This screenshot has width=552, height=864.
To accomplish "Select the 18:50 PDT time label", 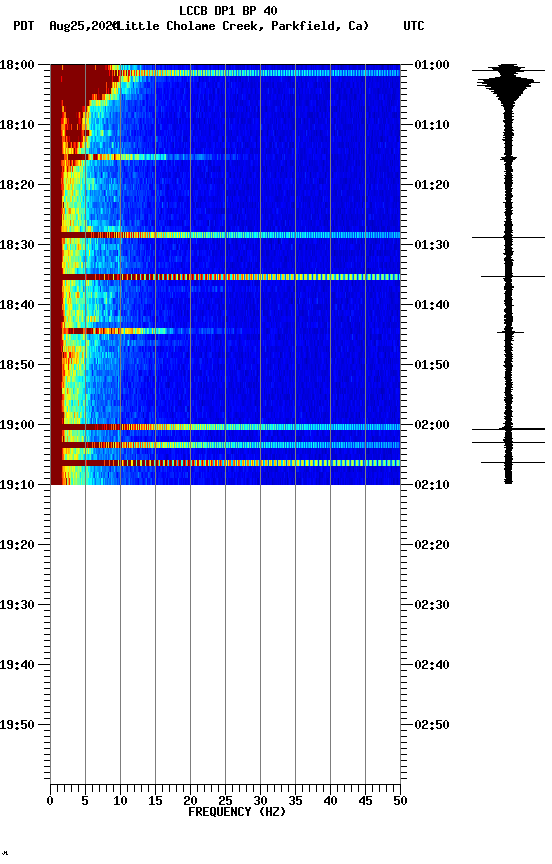I will tap(17, 365).
